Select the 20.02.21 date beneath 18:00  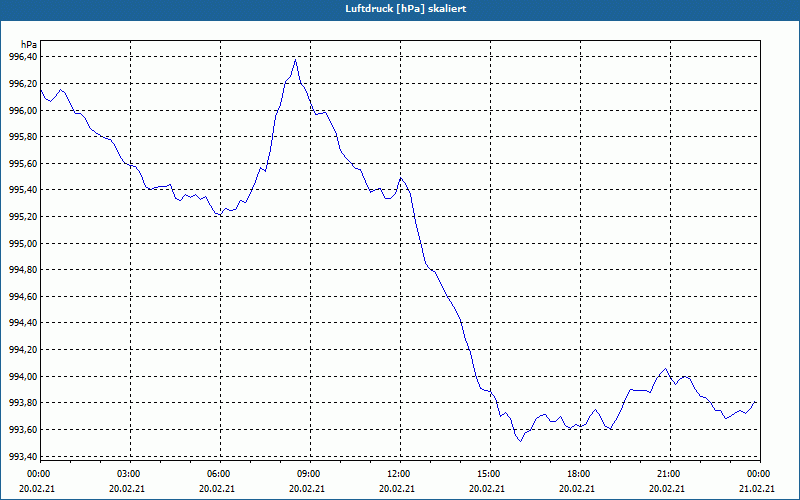[577, 488]
